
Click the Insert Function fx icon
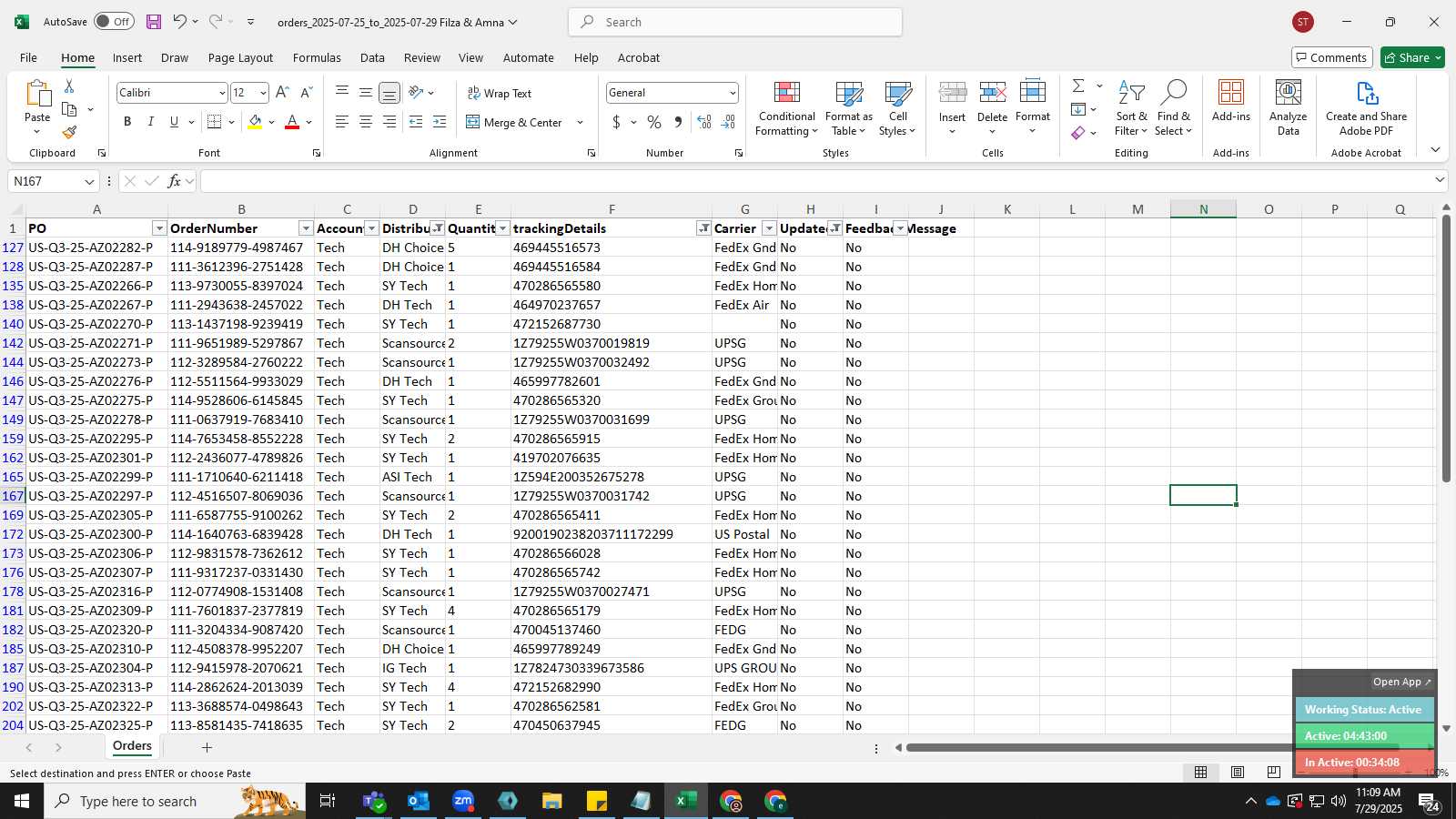point(175,181)
